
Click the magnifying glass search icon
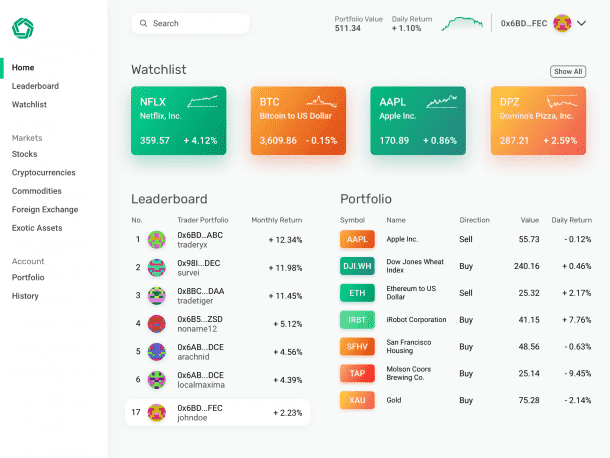144,23
